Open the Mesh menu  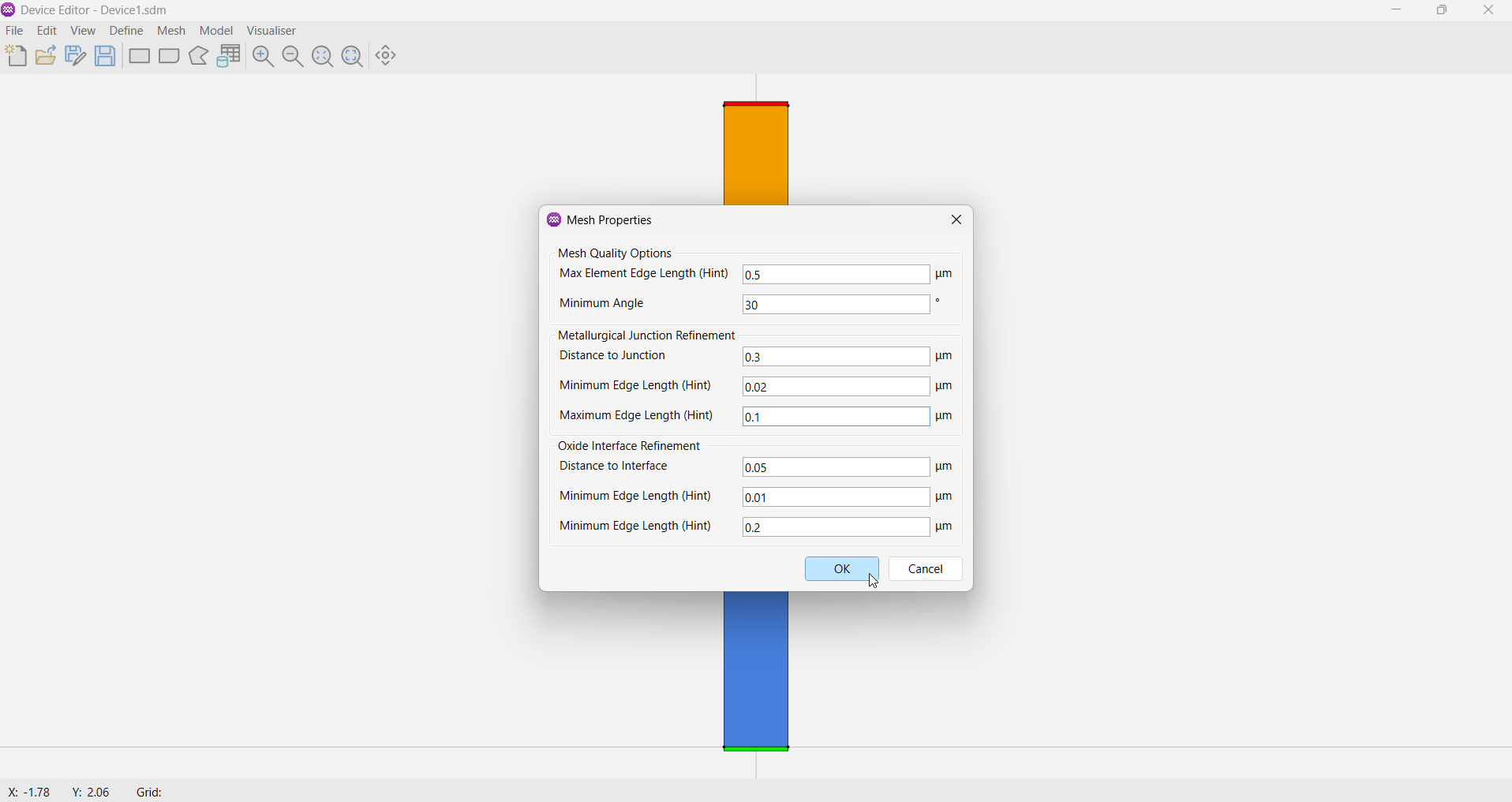[171, 31]
